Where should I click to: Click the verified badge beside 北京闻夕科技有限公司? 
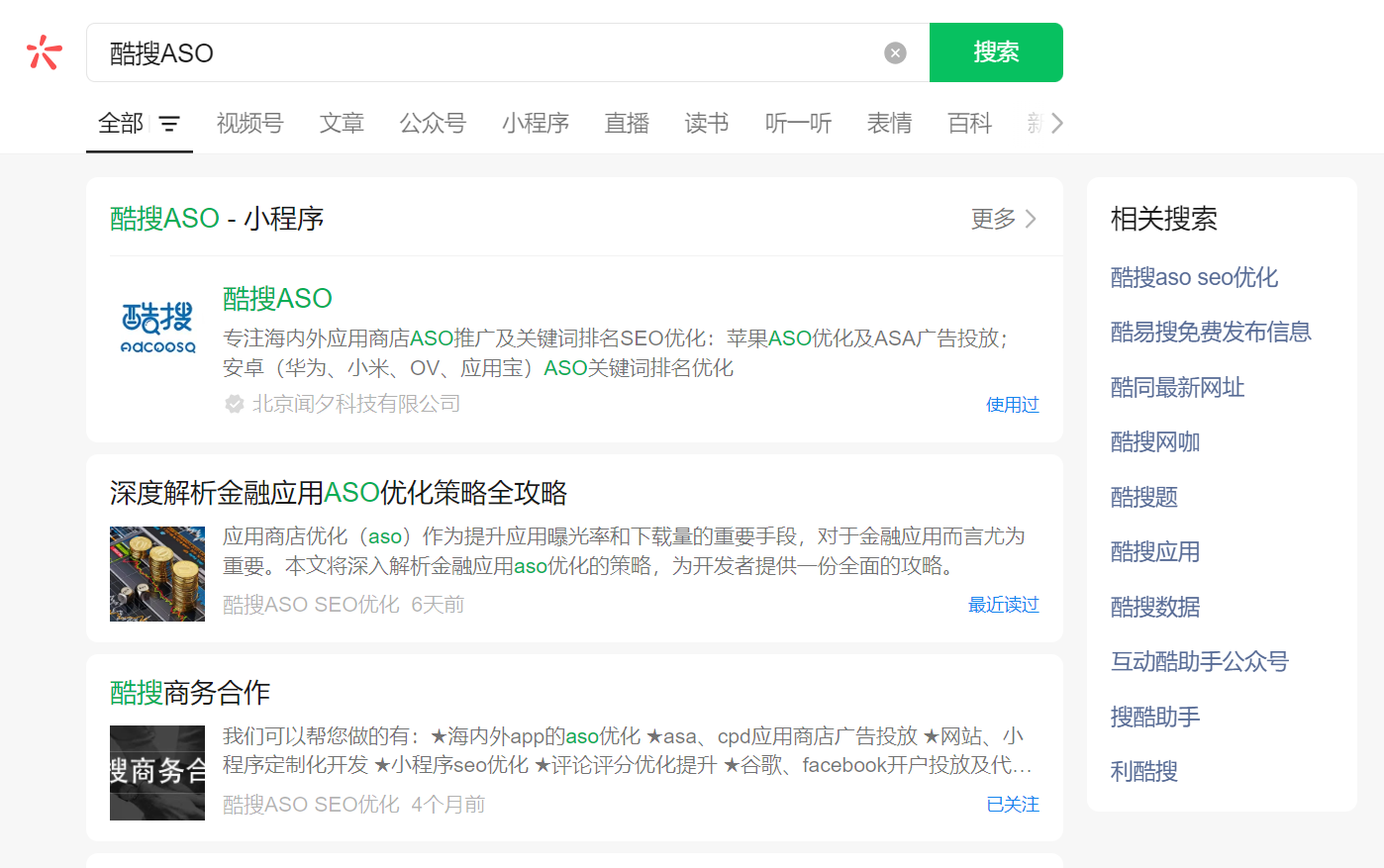coord(235,404)
